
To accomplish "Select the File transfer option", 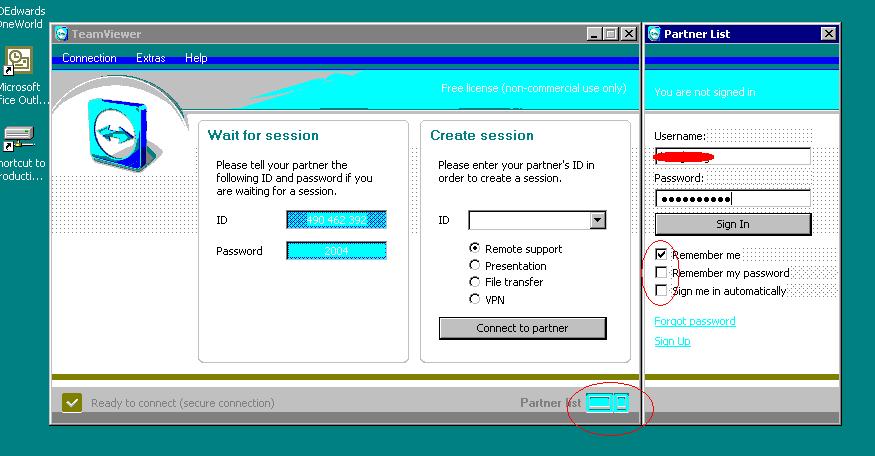I will [474, 282].
